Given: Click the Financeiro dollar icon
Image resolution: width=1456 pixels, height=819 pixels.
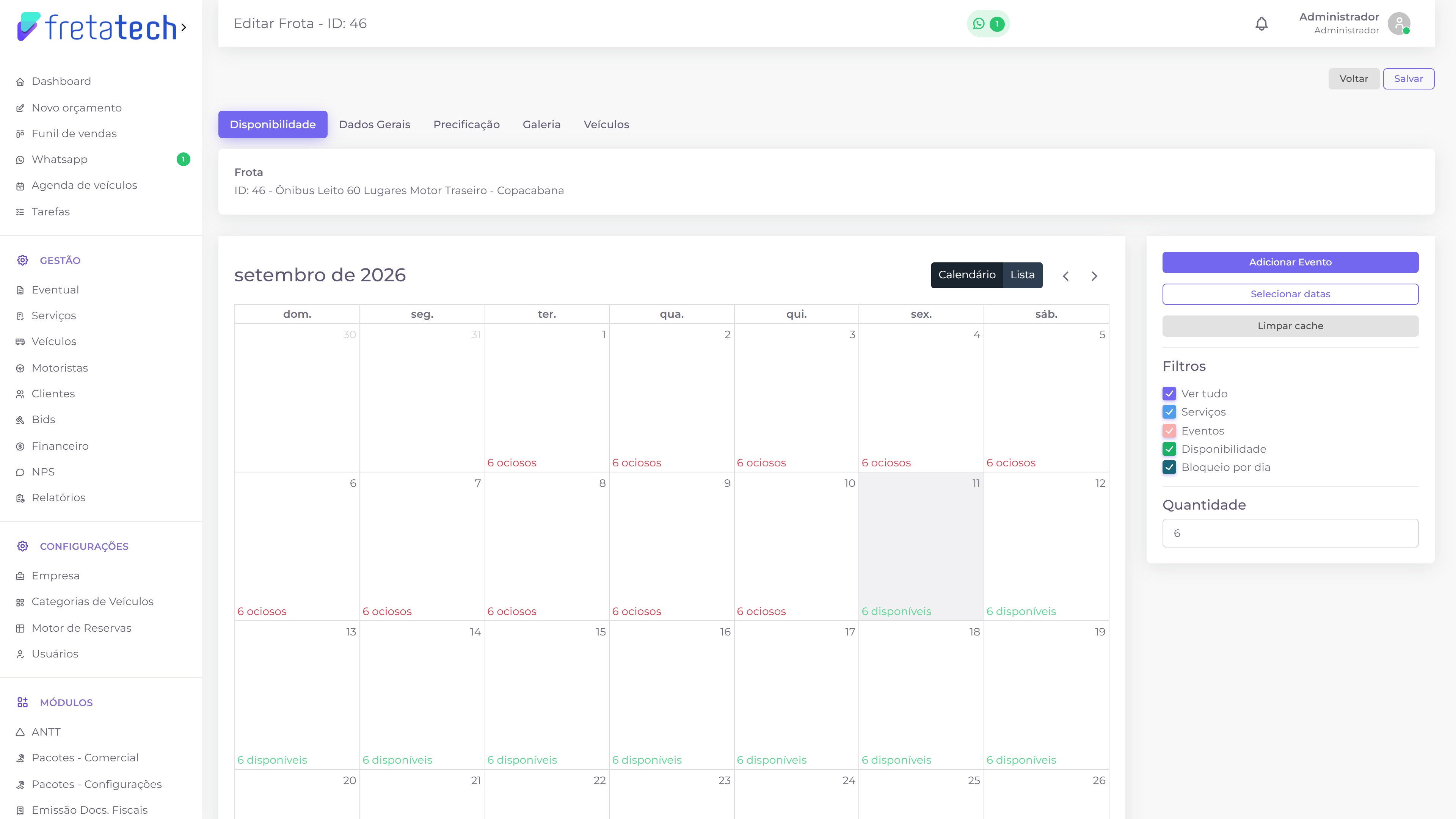Looking at the screenshot, I should click(x=20, y=447).
